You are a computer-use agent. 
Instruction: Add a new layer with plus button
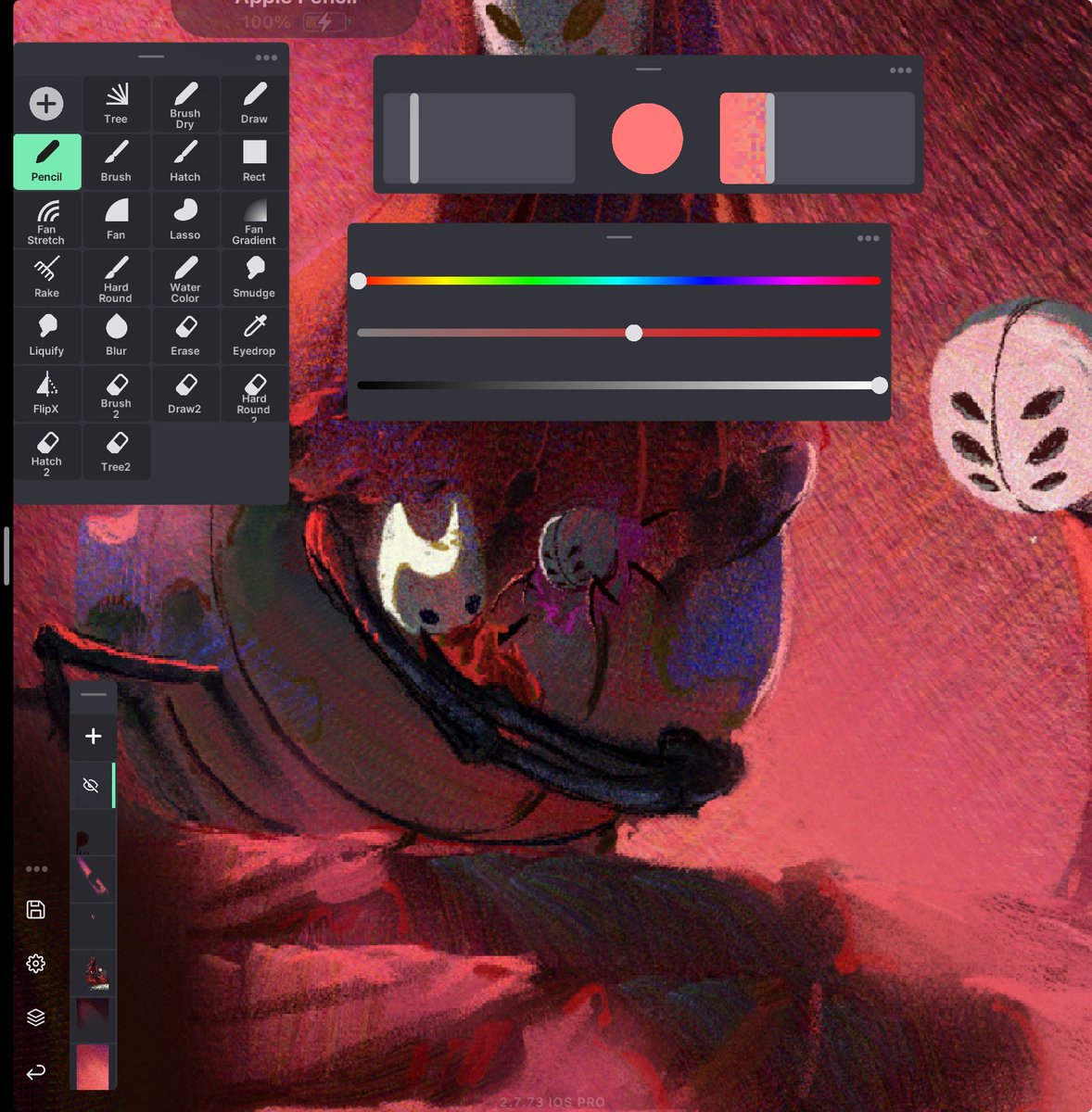(x=94, y=737)
